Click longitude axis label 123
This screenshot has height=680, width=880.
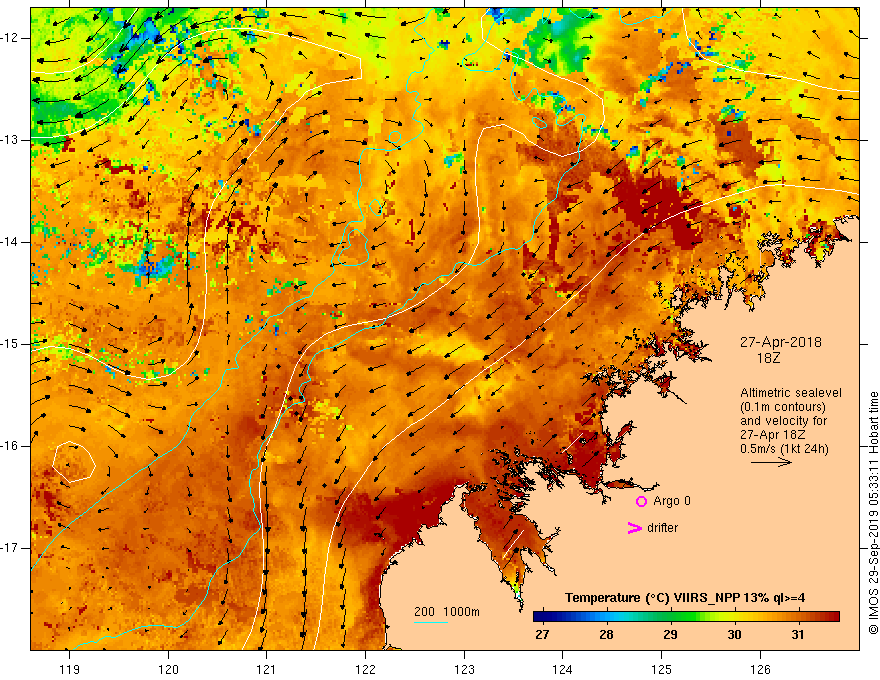point(464,669)
